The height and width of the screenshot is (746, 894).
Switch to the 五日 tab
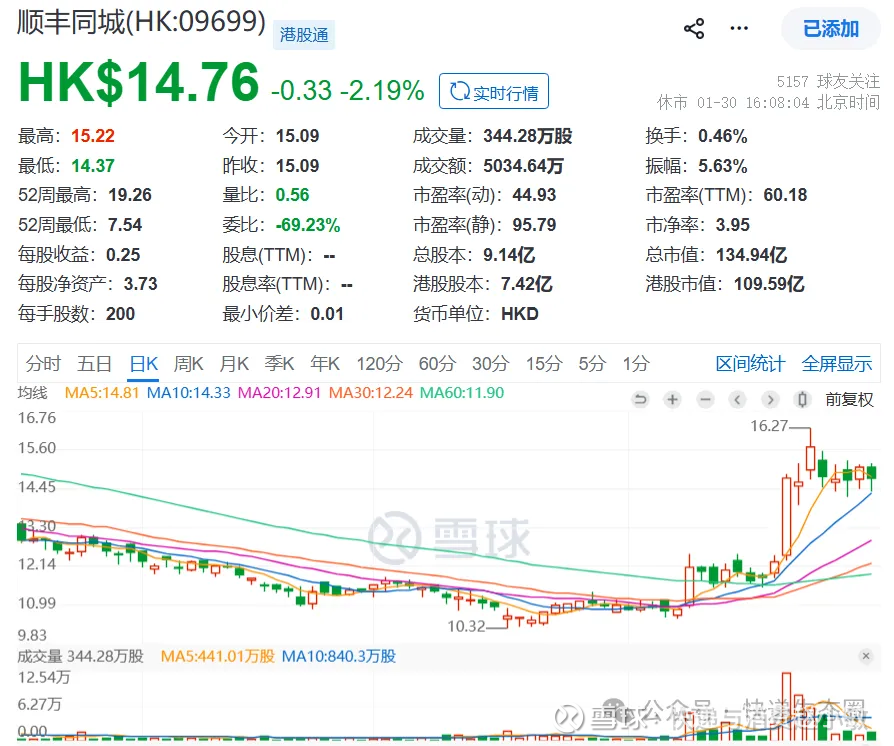94,363
